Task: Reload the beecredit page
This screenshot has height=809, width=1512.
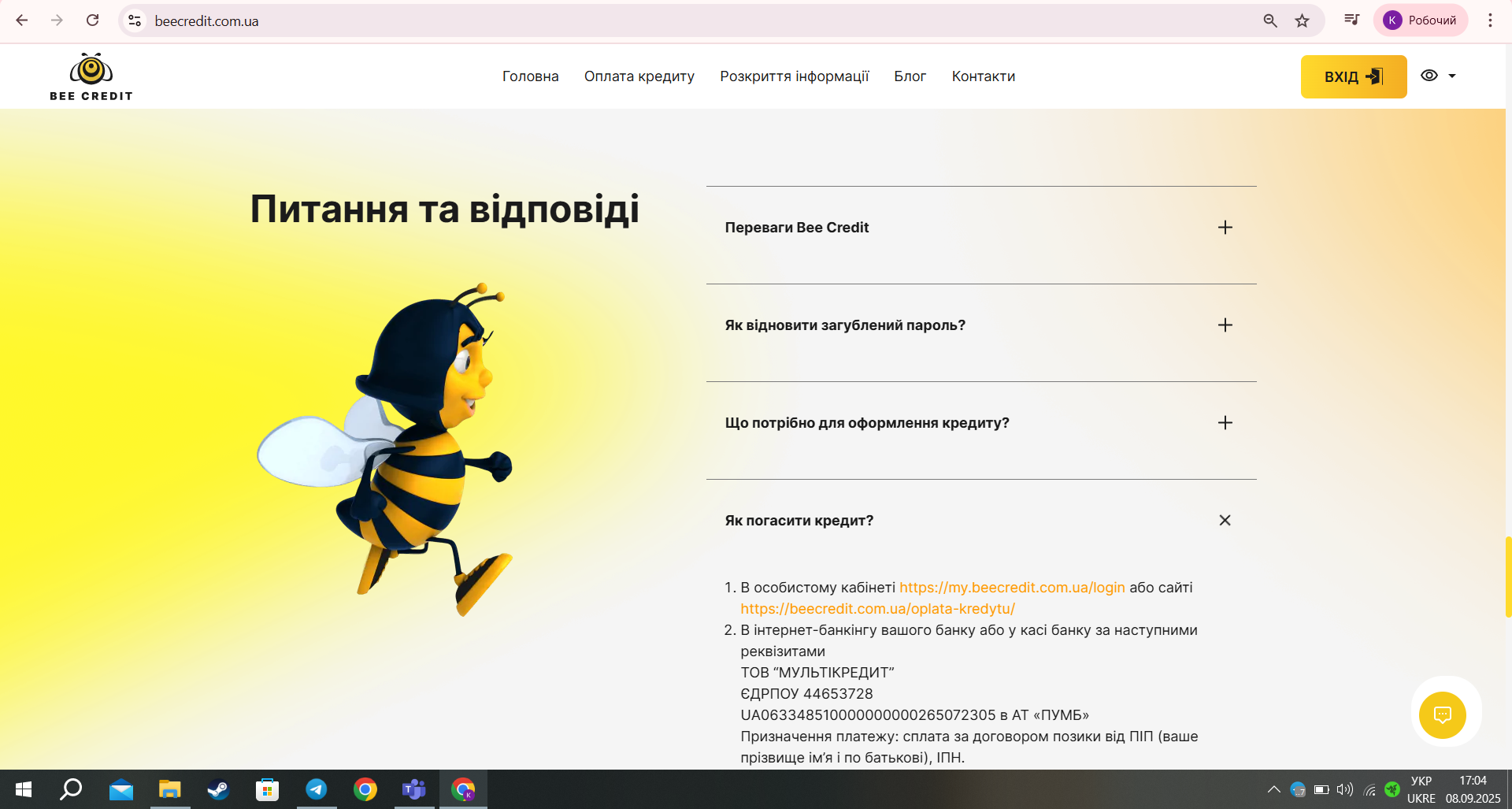Action: point(92,20)
